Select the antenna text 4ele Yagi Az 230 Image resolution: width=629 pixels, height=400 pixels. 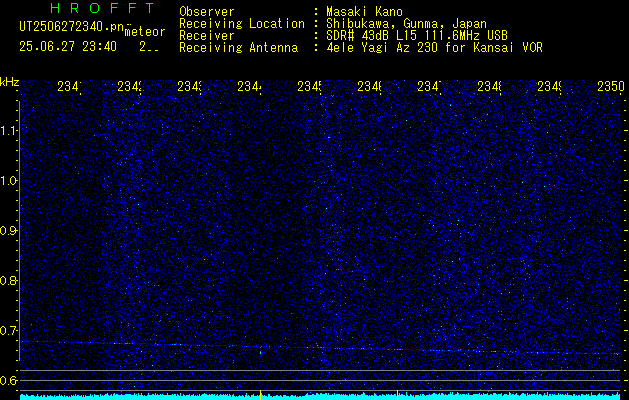pyautogui.click(x=382, y=48)
